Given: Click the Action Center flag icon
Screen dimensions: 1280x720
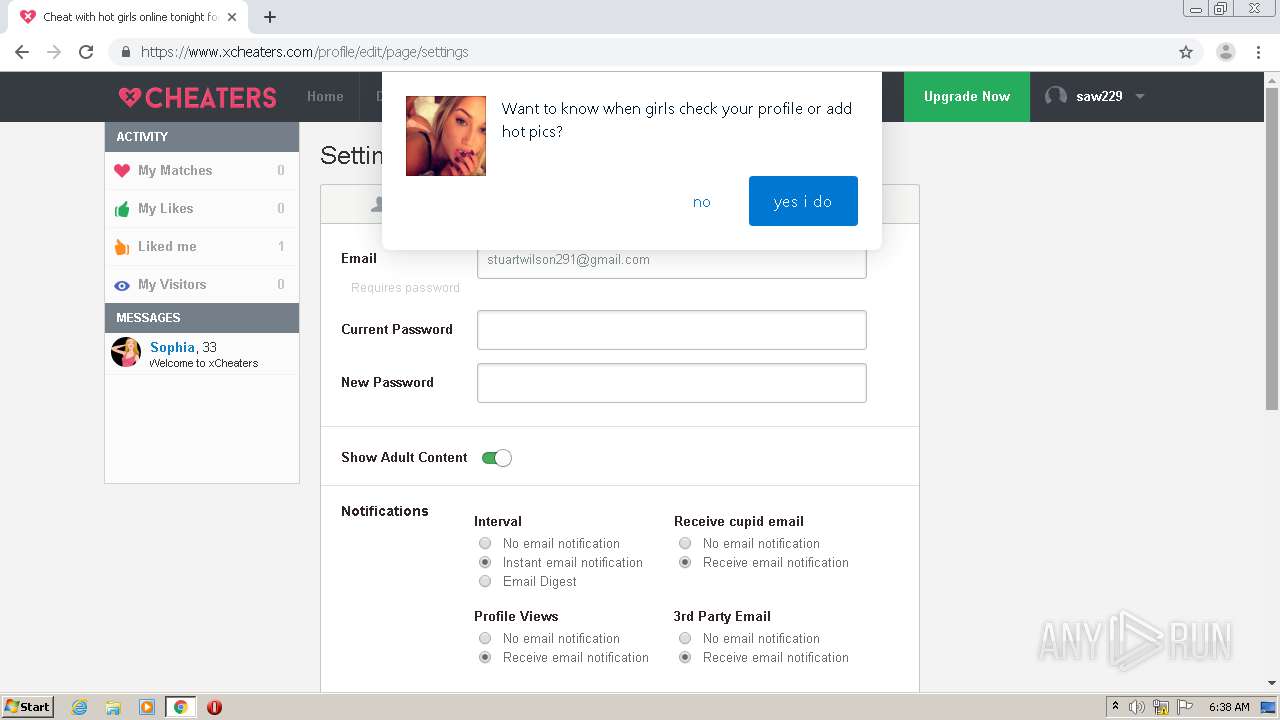Looking at the screenshot, I should click(1184, 707).
